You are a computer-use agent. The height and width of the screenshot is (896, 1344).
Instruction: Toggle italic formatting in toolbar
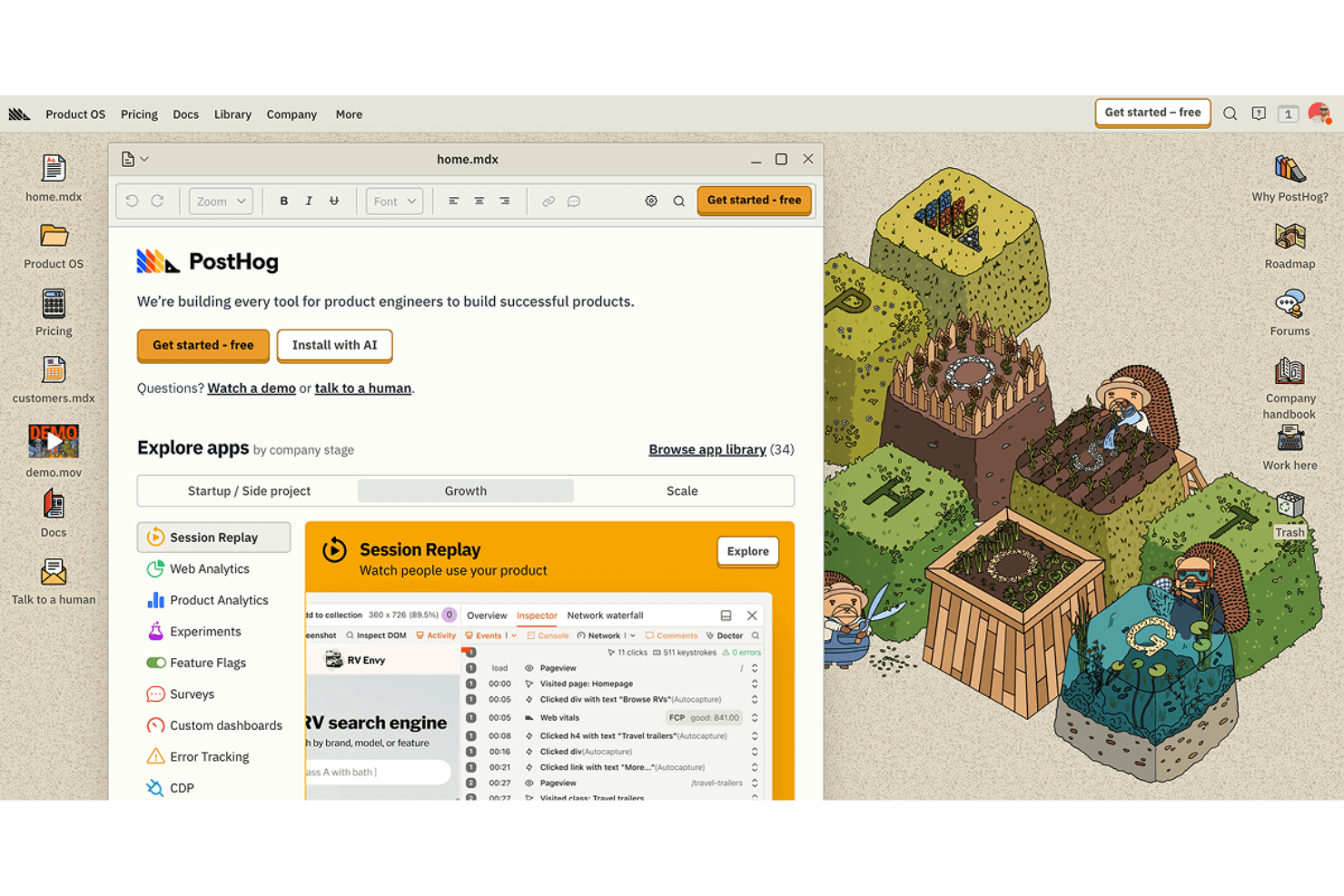pyautogui.click(x=309, y=202)
